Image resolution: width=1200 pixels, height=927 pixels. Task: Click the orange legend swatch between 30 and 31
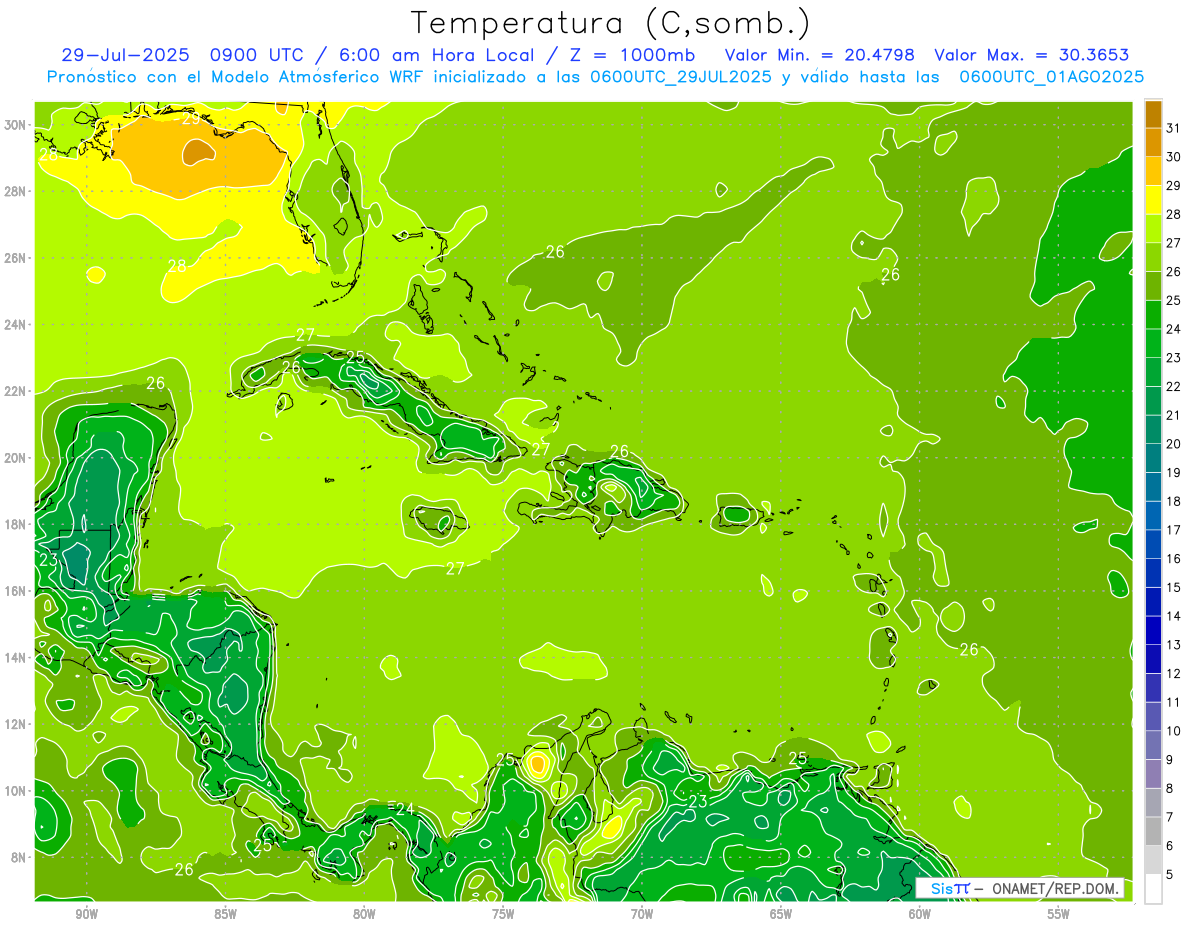point(1153,143)
